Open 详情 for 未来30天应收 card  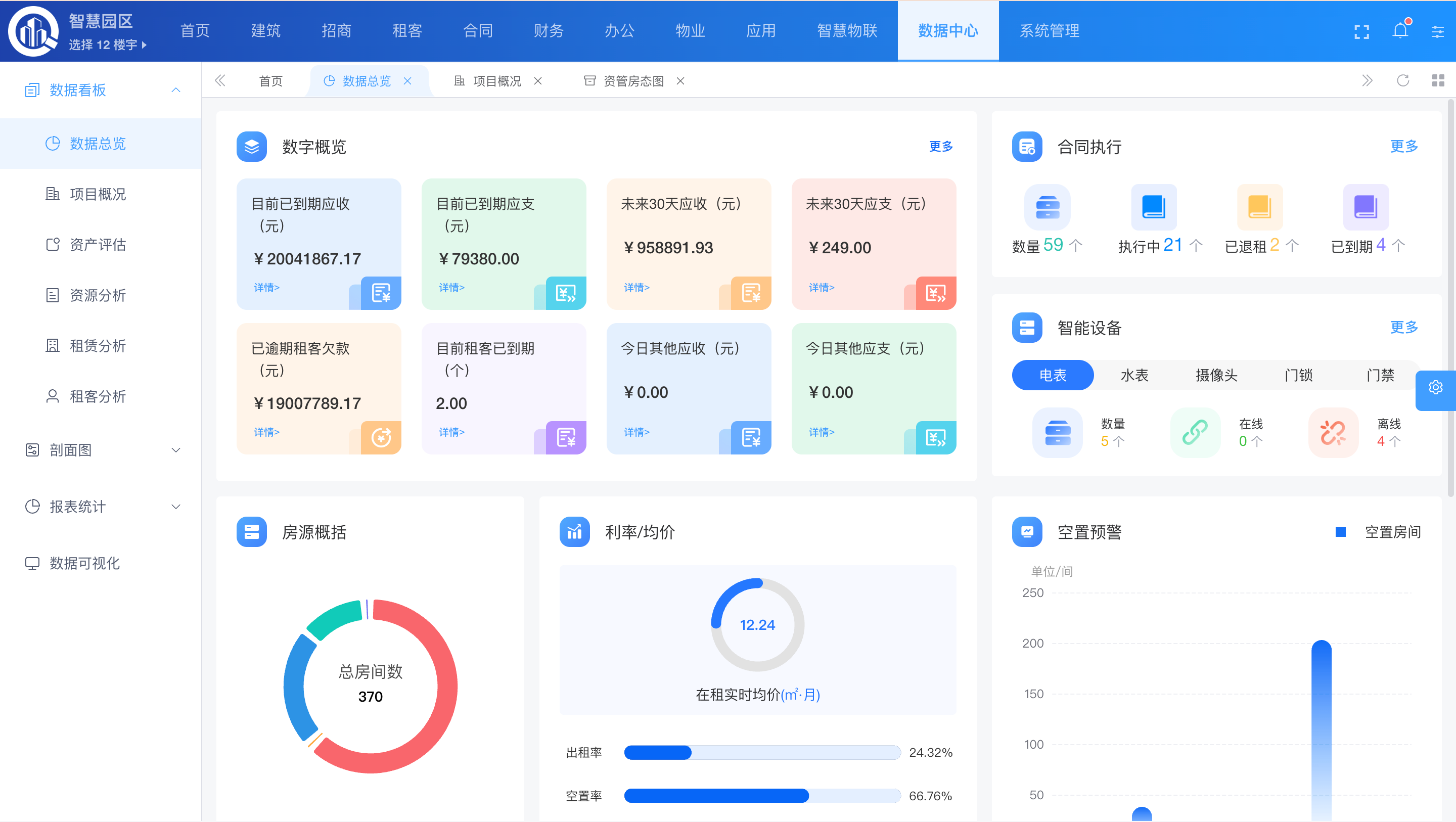[636, 288]
